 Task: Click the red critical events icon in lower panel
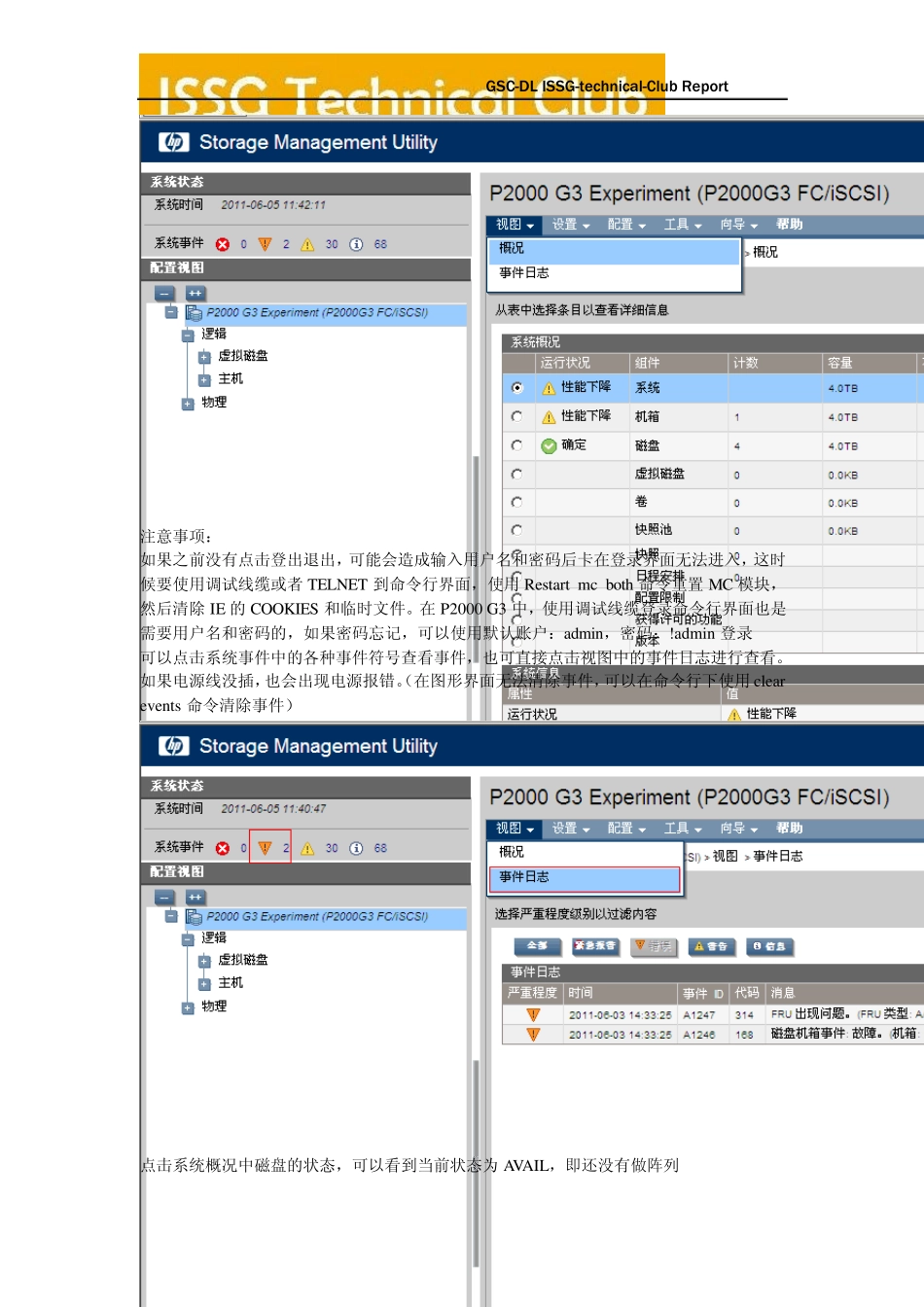click(x=223, y=848)
